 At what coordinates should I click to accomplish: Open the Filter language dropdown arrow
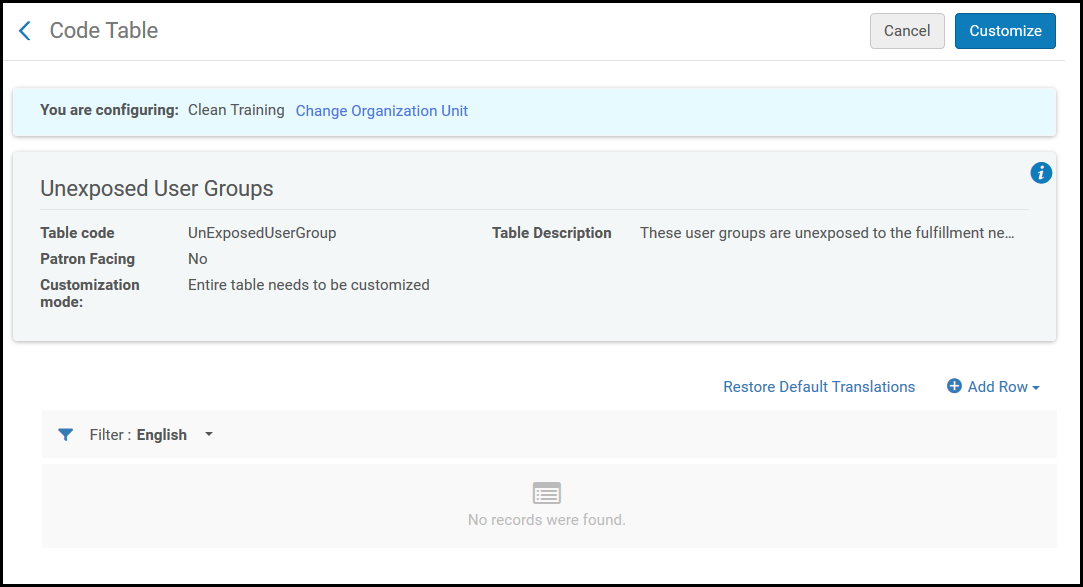pos(209,435)
